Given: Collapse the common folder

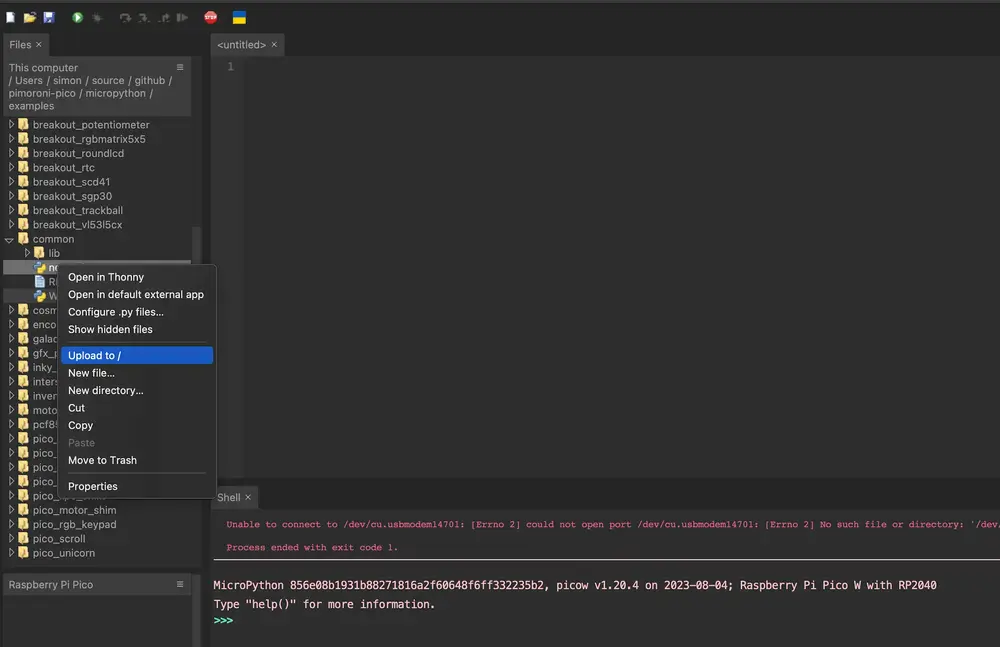Looking at the screenshot, I should pos(9,238).
